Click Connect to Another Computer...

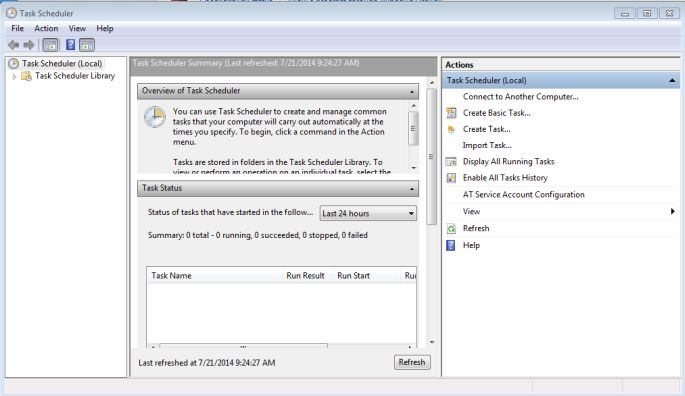tap(520, 97)
